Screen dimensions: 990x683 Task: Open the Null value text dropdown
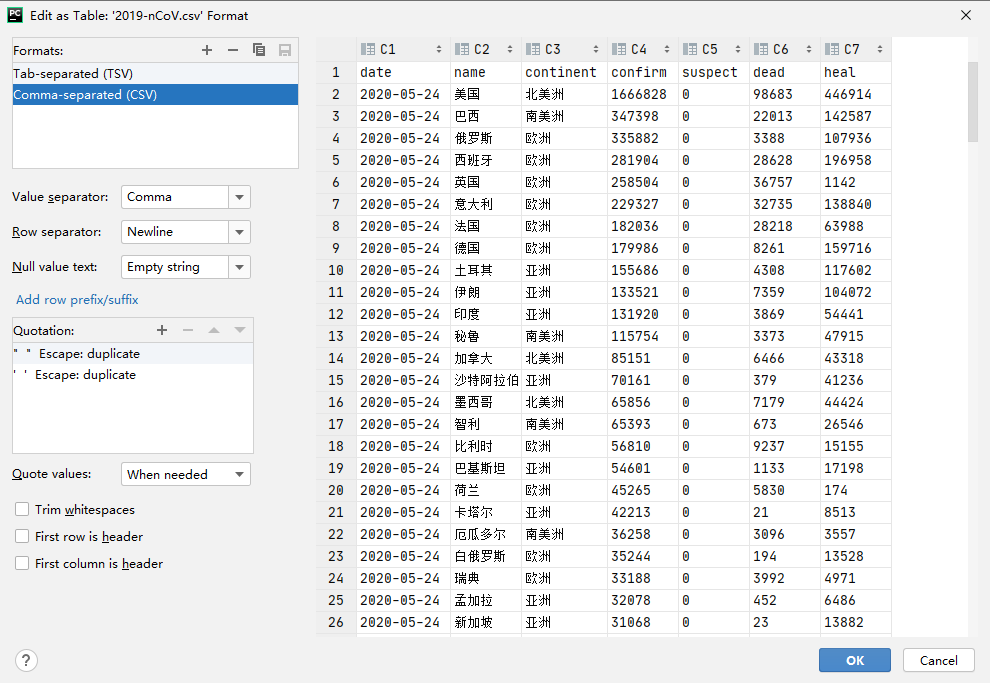point(239,267)
